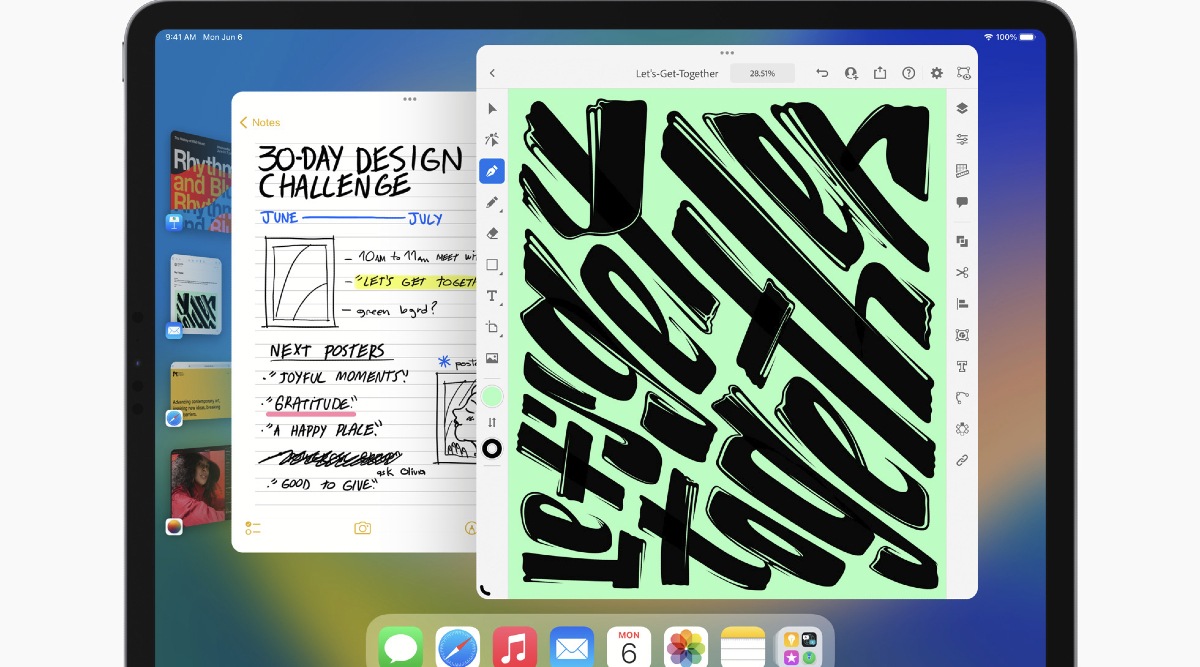Open Music app from the dock
This screenshot has width=1200, height=667.
pos(515,647)
